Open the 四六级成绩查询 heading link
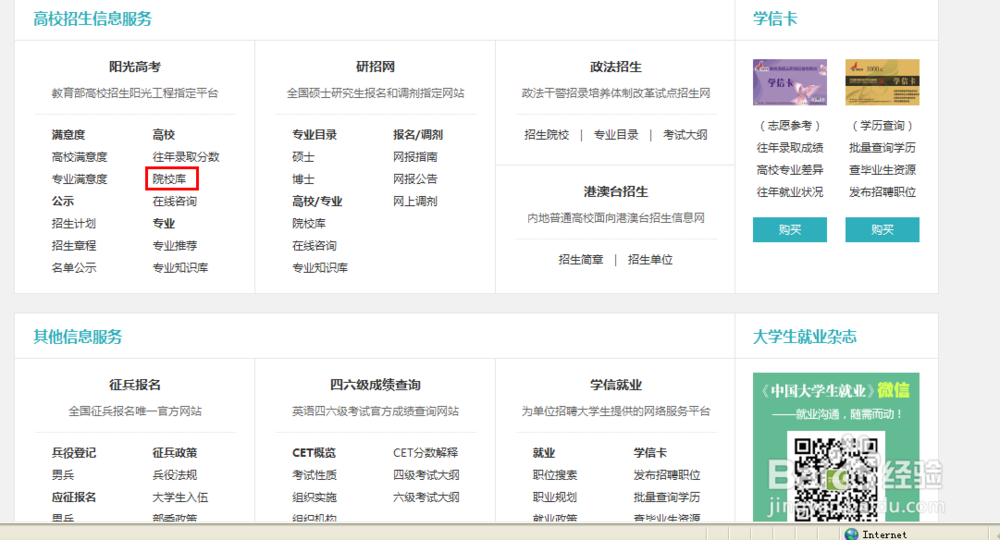This screenshot has width=1000, height=540. (375, 384)
